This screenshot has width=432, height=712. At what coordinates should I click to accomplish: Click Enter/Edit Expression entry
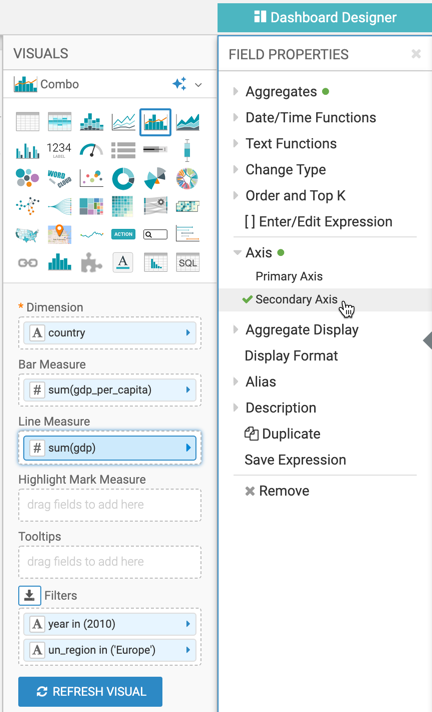(318, 222)
